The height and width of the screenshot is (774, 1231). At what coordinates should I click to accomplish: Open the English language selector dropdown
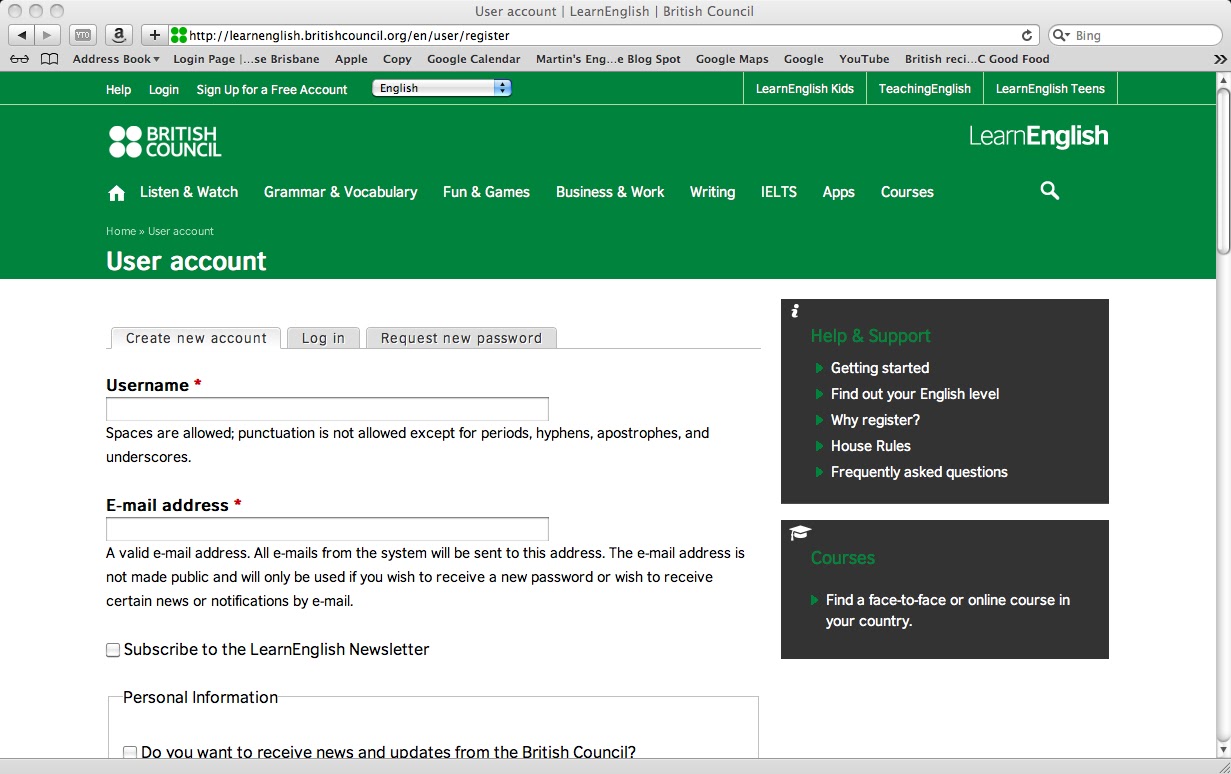coord(440,87)
